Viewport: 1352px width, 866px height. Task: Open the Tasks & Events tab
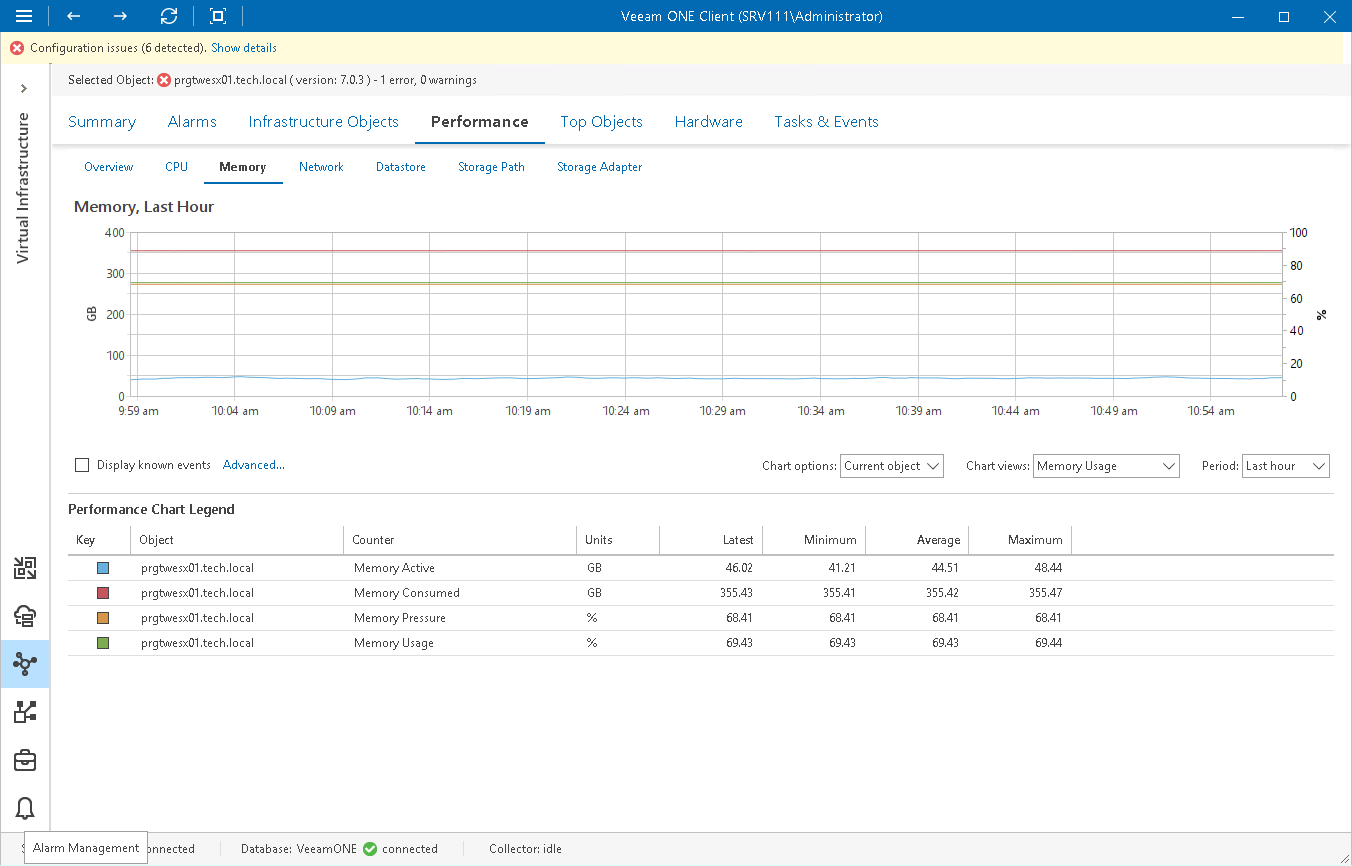827,122
